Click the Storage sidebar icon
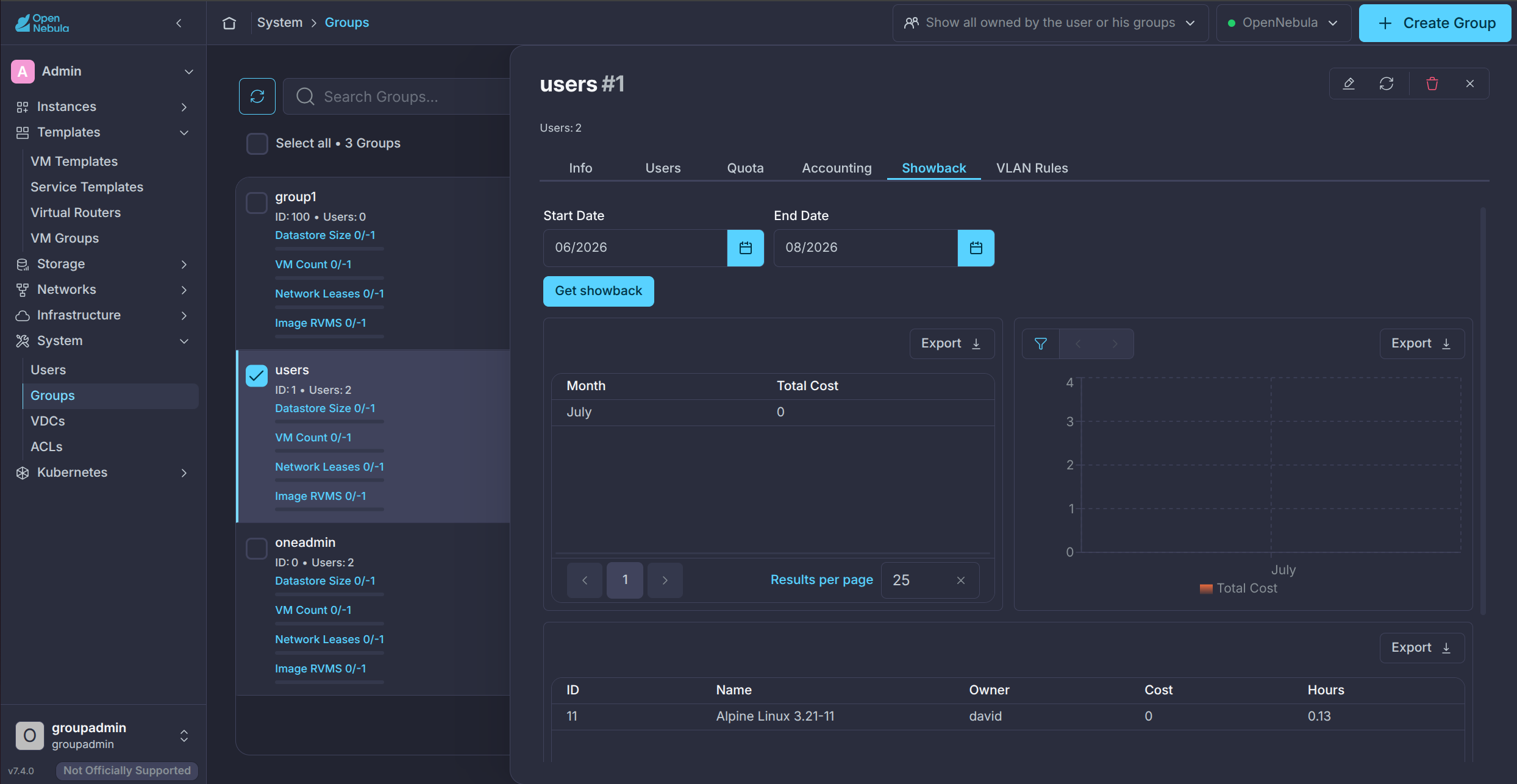Screen dimensions: 1517x784 click(x=23, y=264)
